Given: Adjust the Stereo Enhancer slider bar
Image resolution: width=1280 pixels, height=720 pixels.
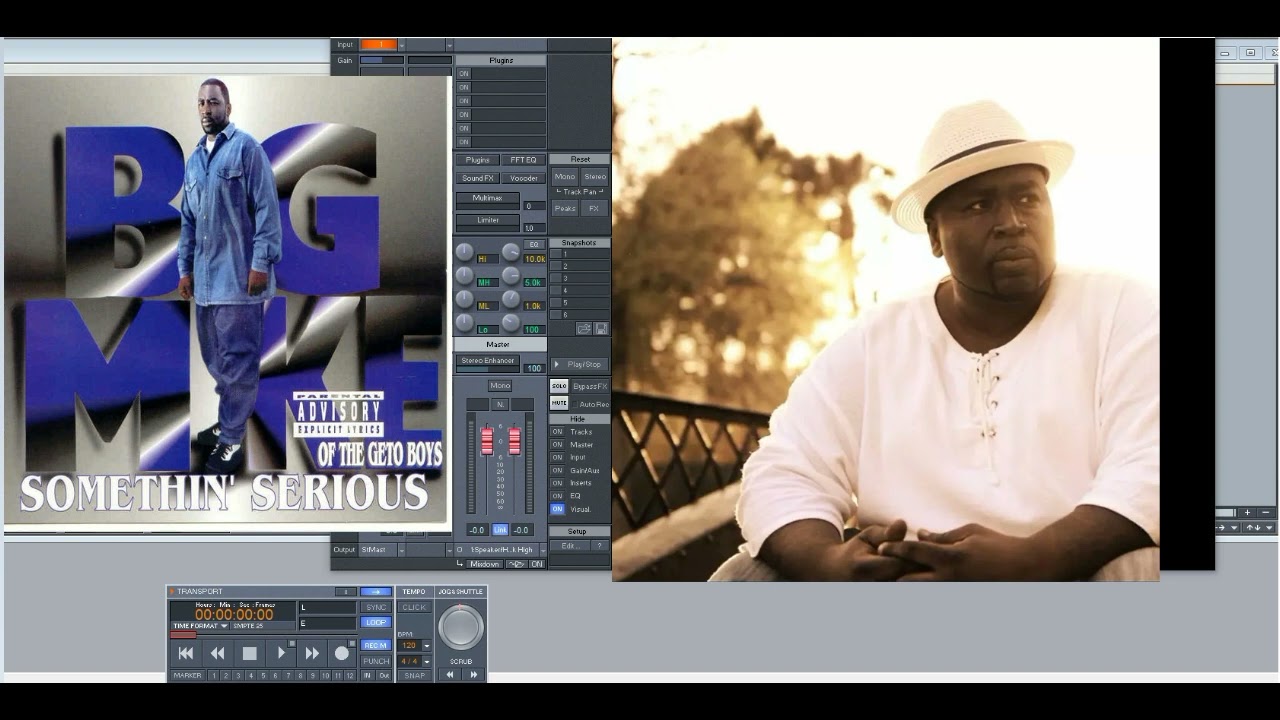Looking at the screenshot, I should (488, 370).
